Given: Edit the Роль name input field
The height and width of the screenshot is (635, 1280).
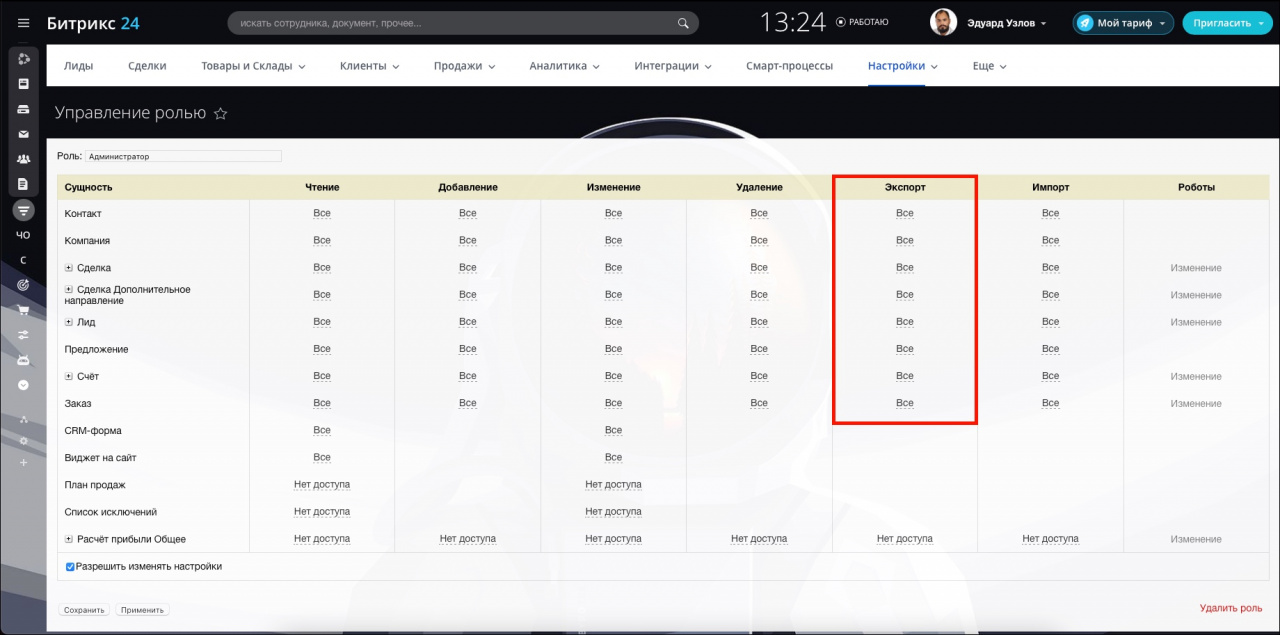Looking at the screenshot, I should pyautogui.click(x=183, y=156).
